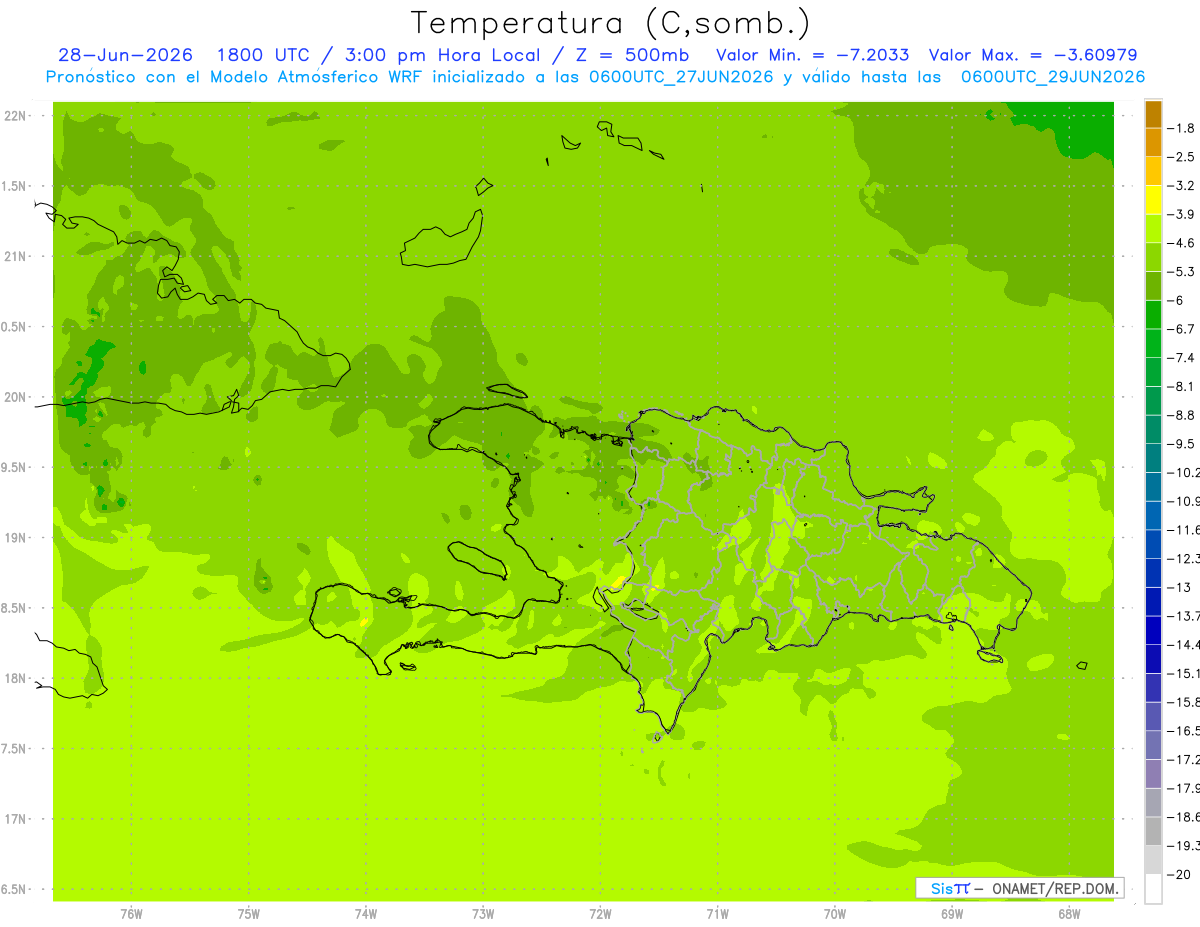The width and height of the screenshot is (1200, 927).
Task: Click the "Valor Min. = -7.2033" readout
Action: (x=813, y=55)
